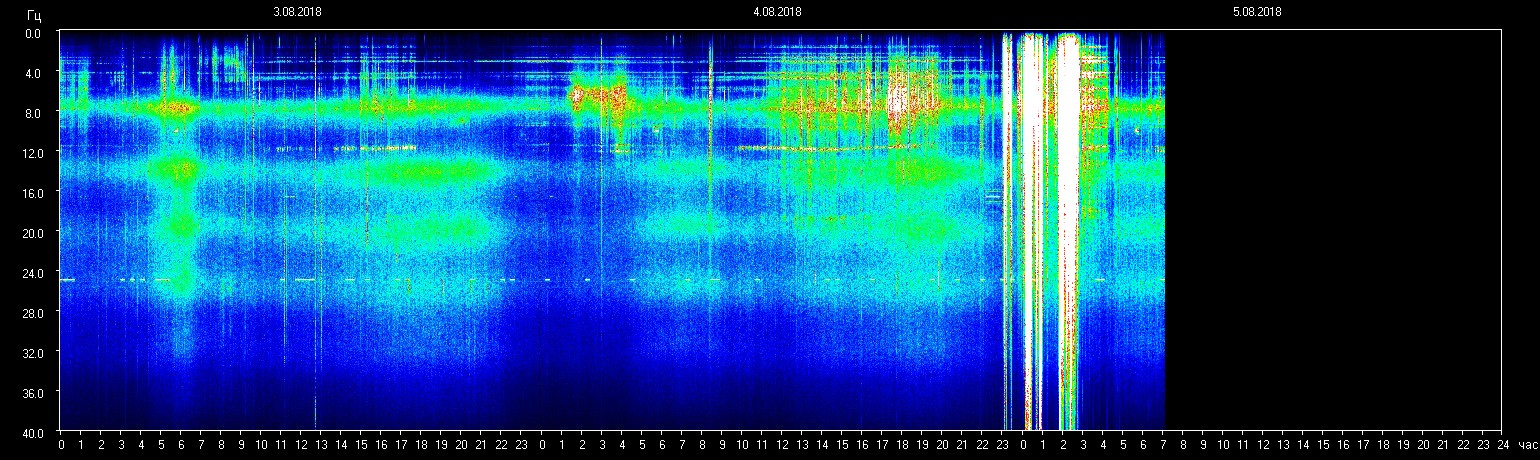The height and width of the screenshot is (460, 1540).
Task: Click the Гц frequency axis unit label
Action: point(34,14)
